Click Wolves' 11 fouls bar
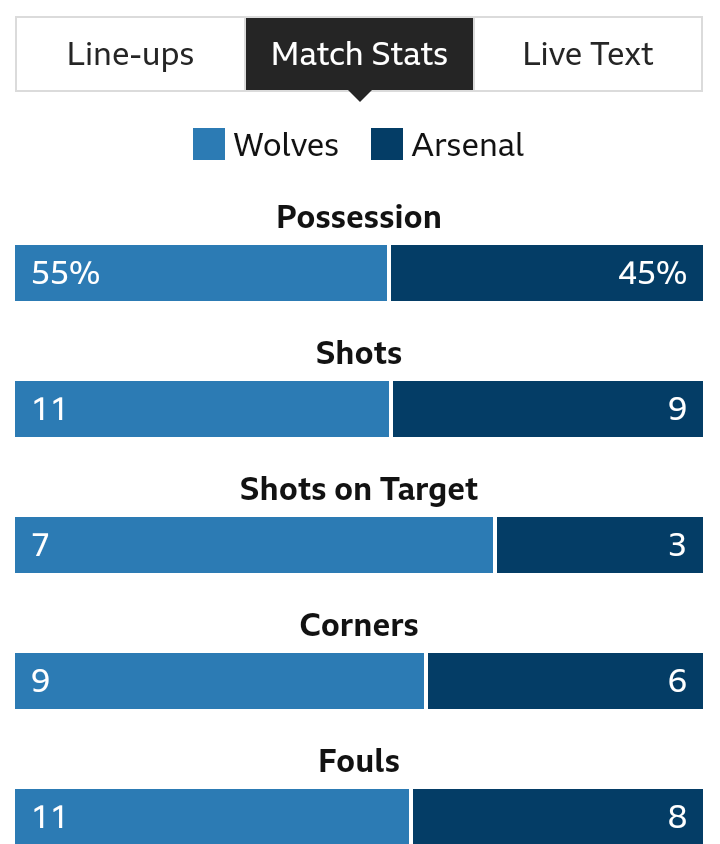 click(x=212, y=817)
